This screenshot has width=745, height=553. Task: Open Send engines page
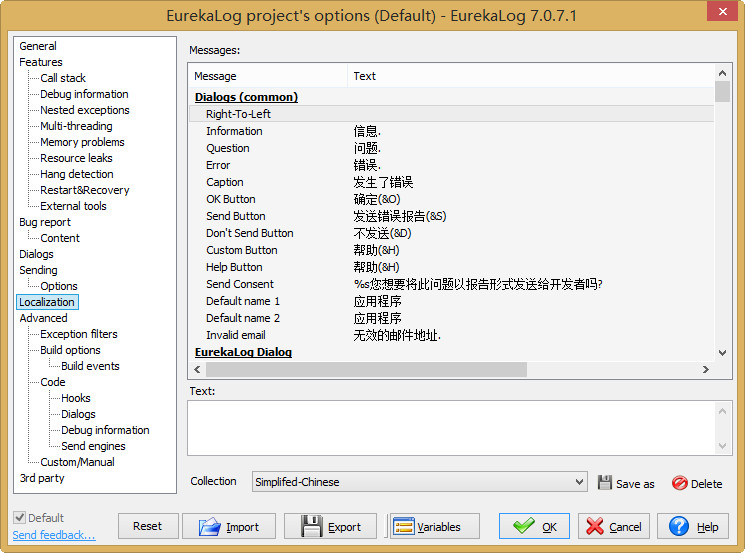coord(93,446)
